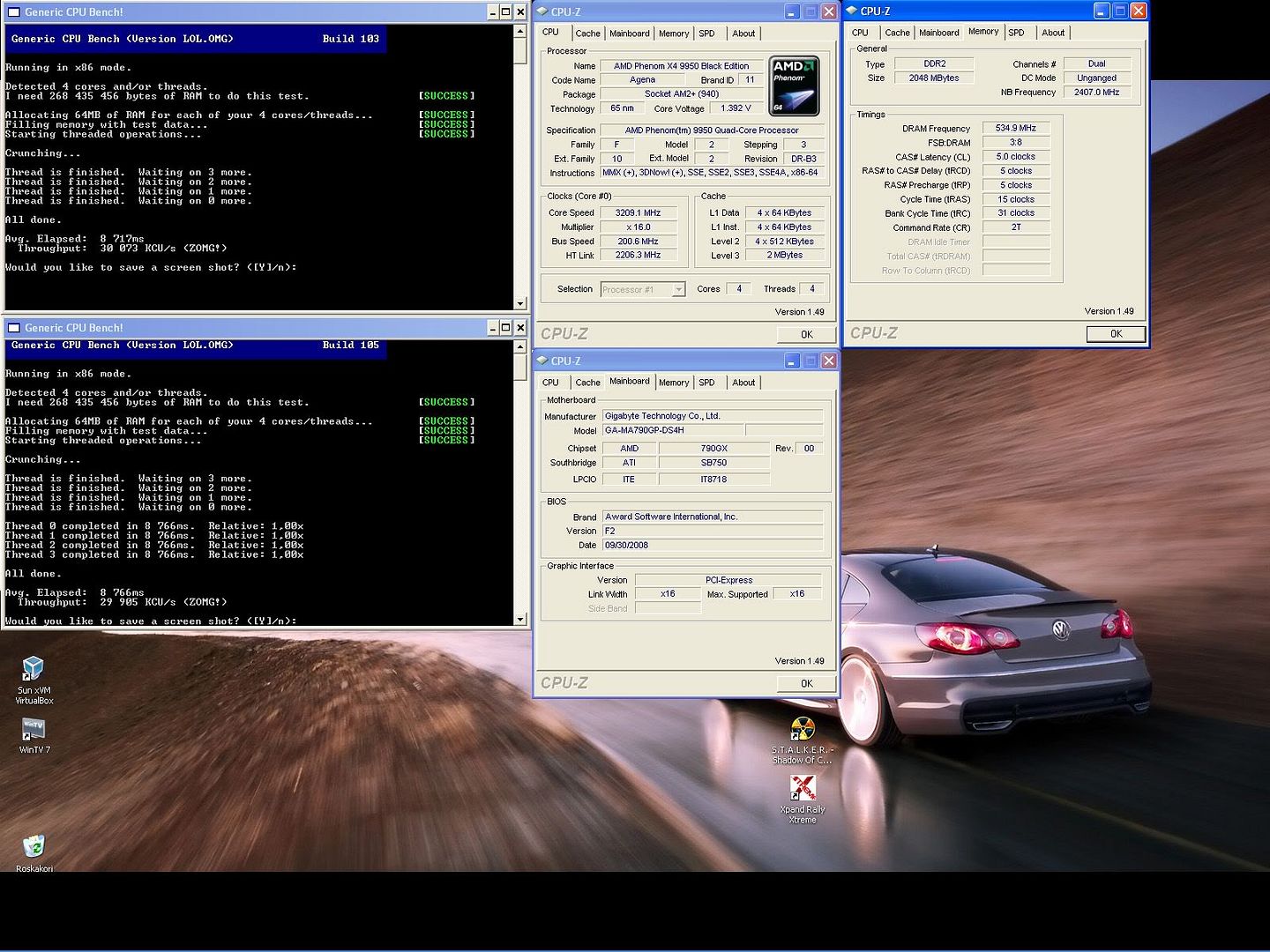Open About tab in CPU window
The width and height of the screenshot is (1270, 952).
743,33
